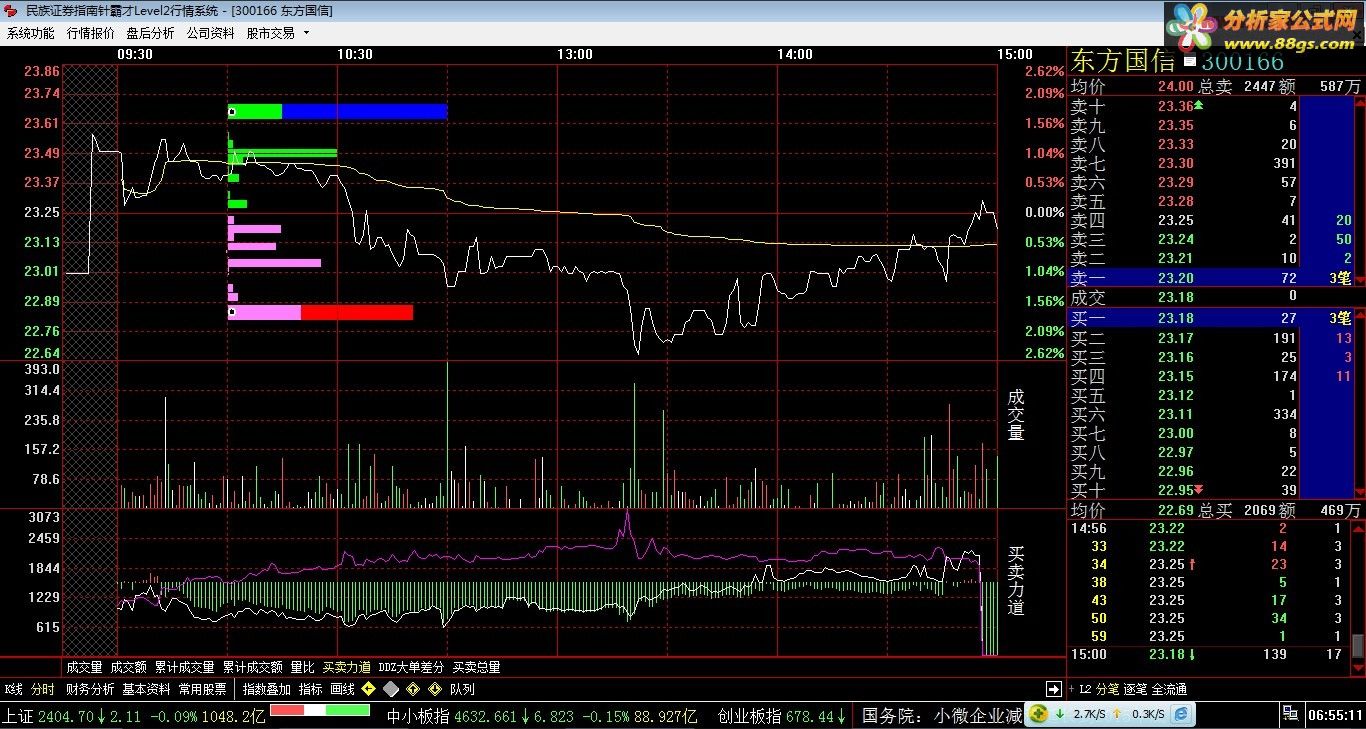Switch to the DDZ大单差分 indicator tab
Viewport: 1366px width, 729px height.
(411, 667)
